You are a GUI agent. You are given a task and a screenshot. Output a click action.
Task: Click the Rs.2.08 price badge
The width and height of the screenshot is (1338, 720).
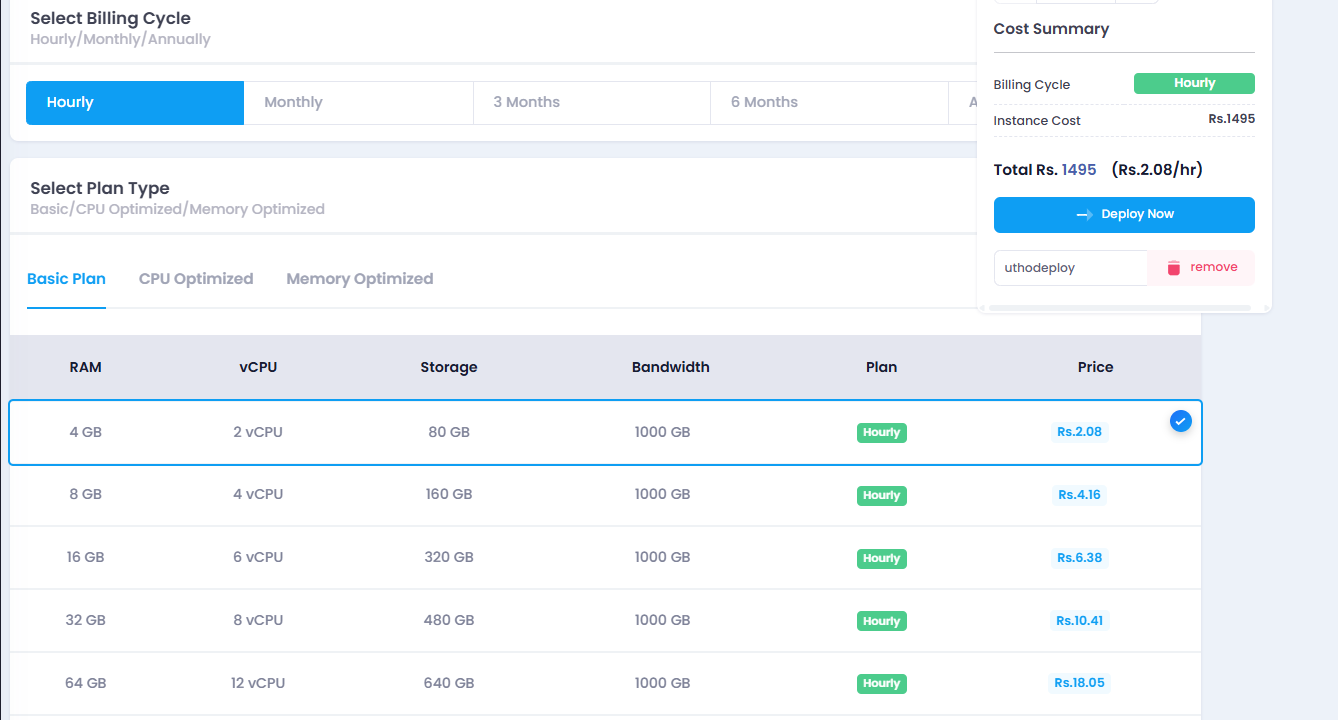pyautogui.click(x=1079, y=432)
